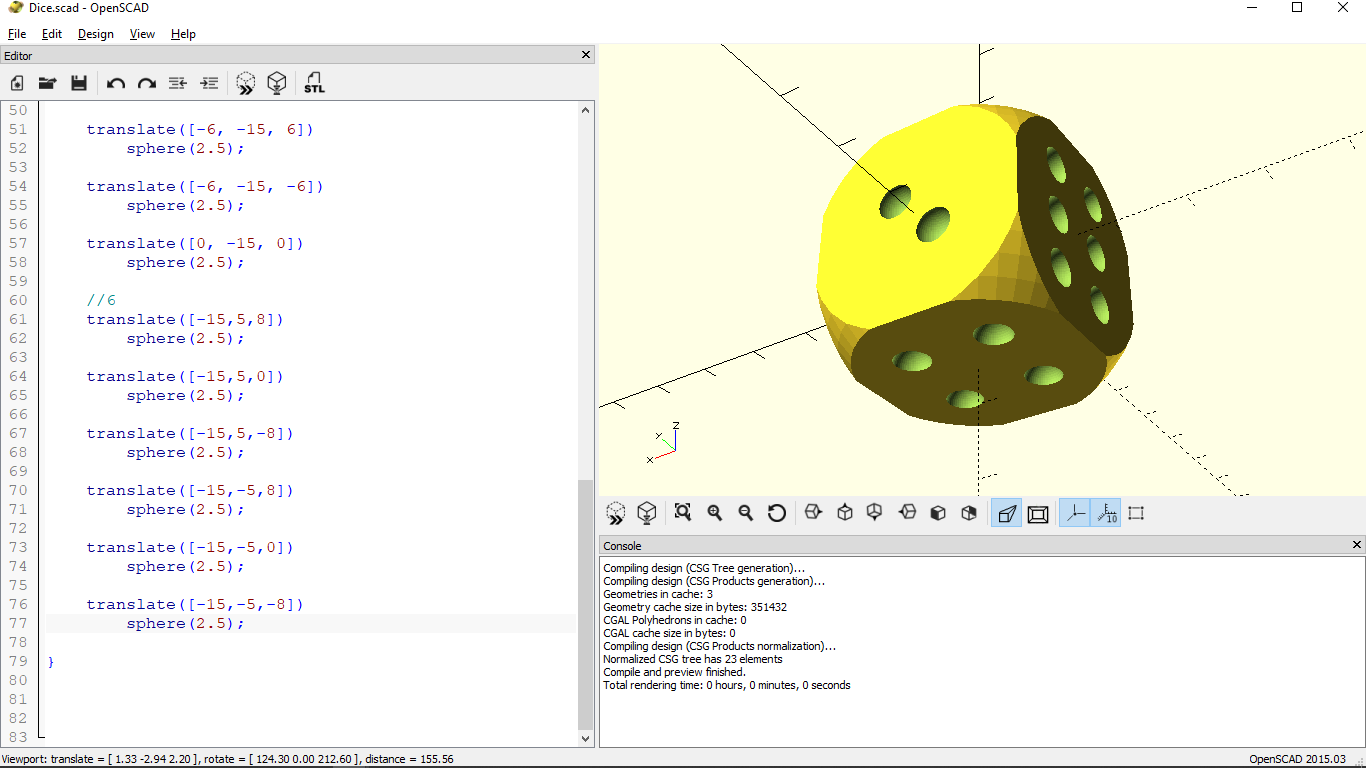This screenshot has width=1366, height=768.
Task: Open the File menu
Action: point(17,34)
